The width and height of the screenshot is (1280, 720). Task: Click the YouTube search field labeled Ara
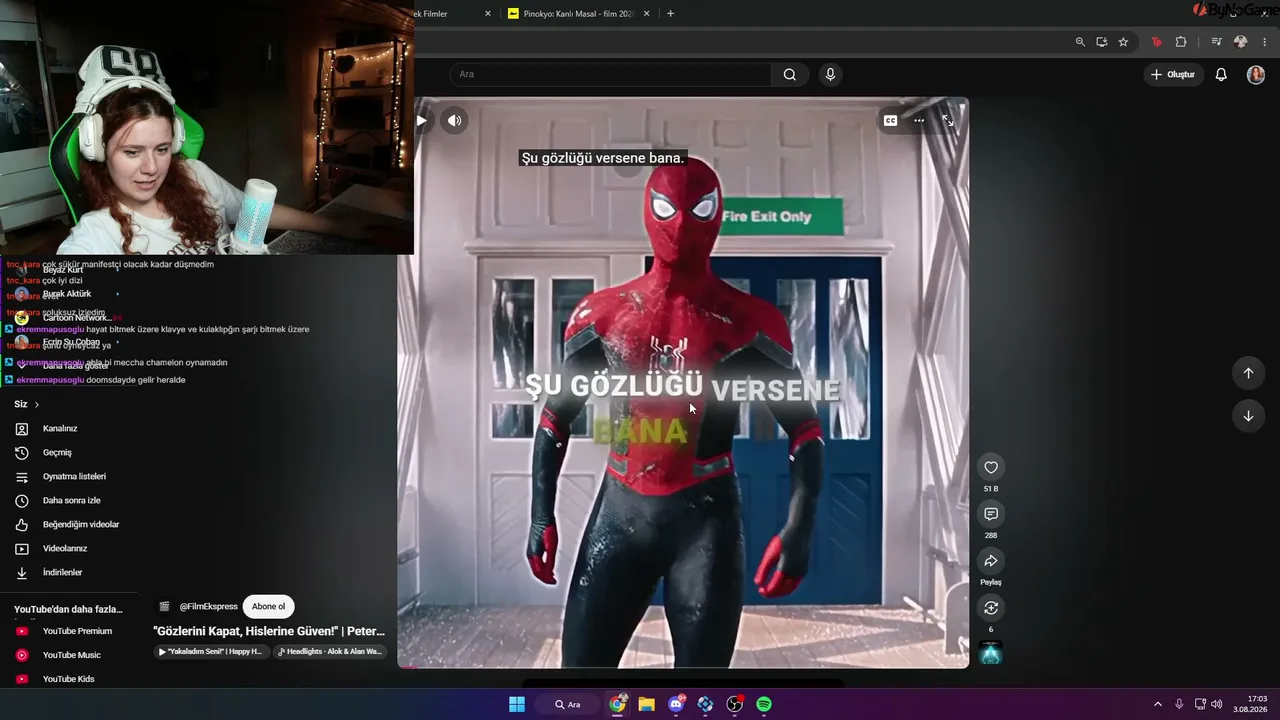click(x=610, y=74)
